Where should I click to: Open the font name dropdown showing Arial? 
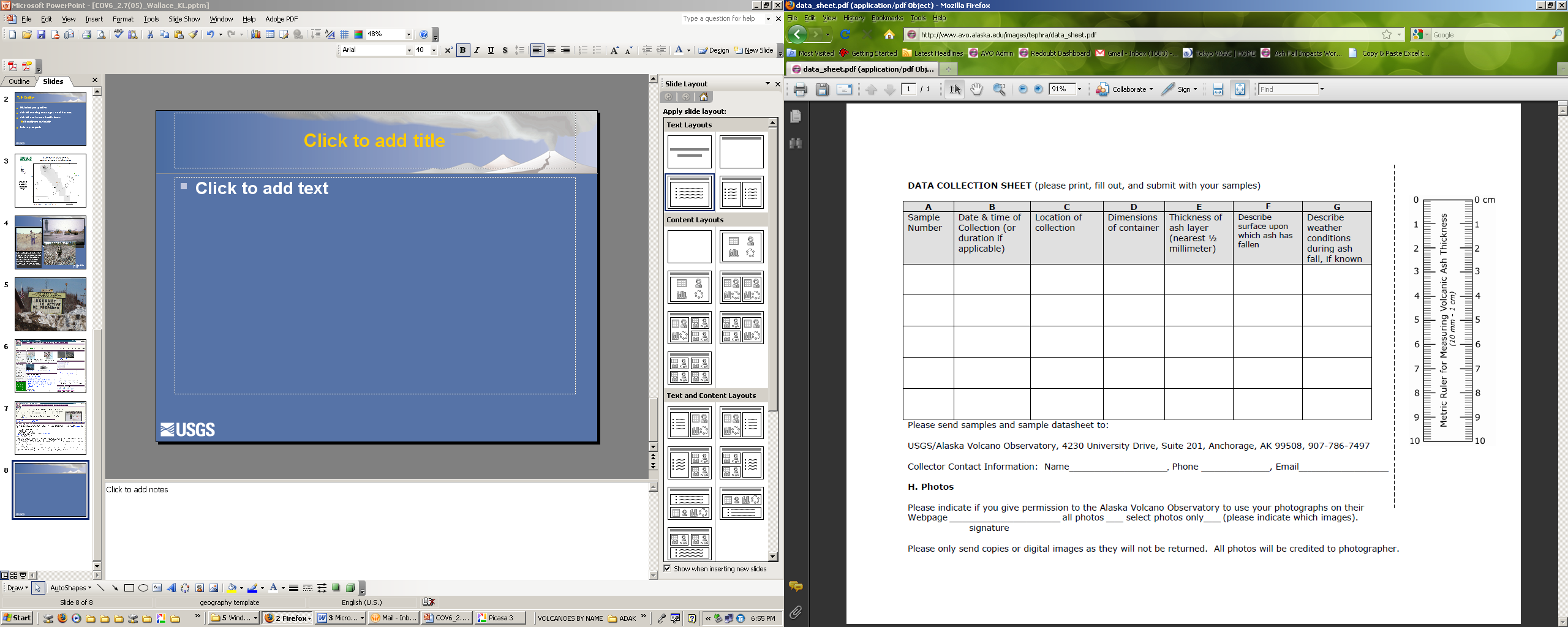point(409,50)
